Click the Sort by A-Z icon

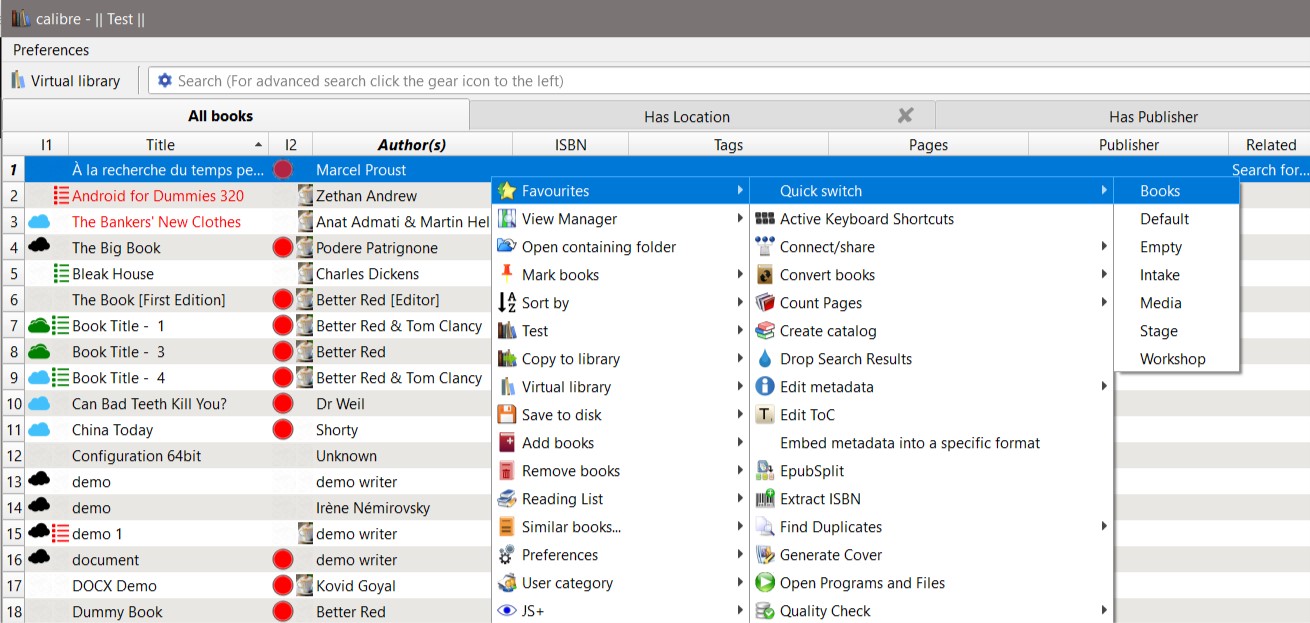(x=507, y=303)
